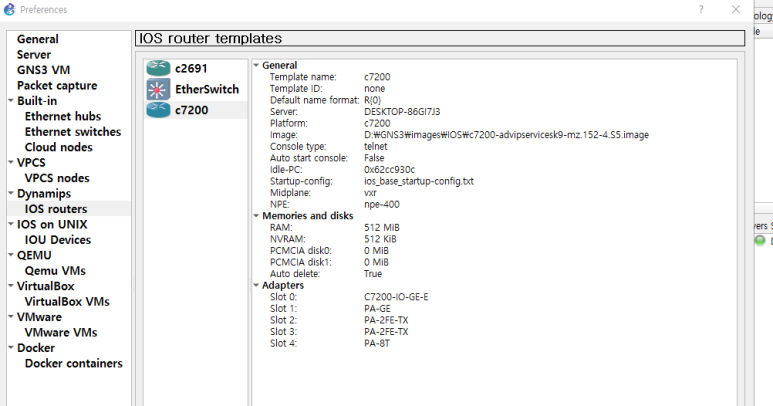Select the c2691 router icon
The image size is (773, 406).
tap(159, 68)
